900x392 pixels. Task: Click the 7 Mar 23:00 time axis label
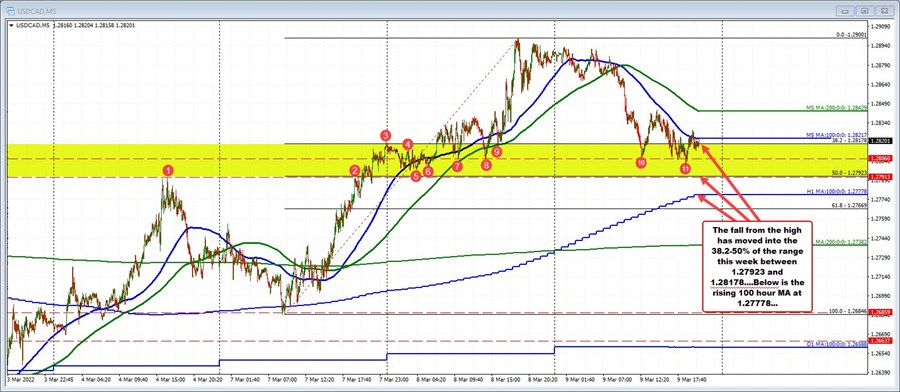393,380
